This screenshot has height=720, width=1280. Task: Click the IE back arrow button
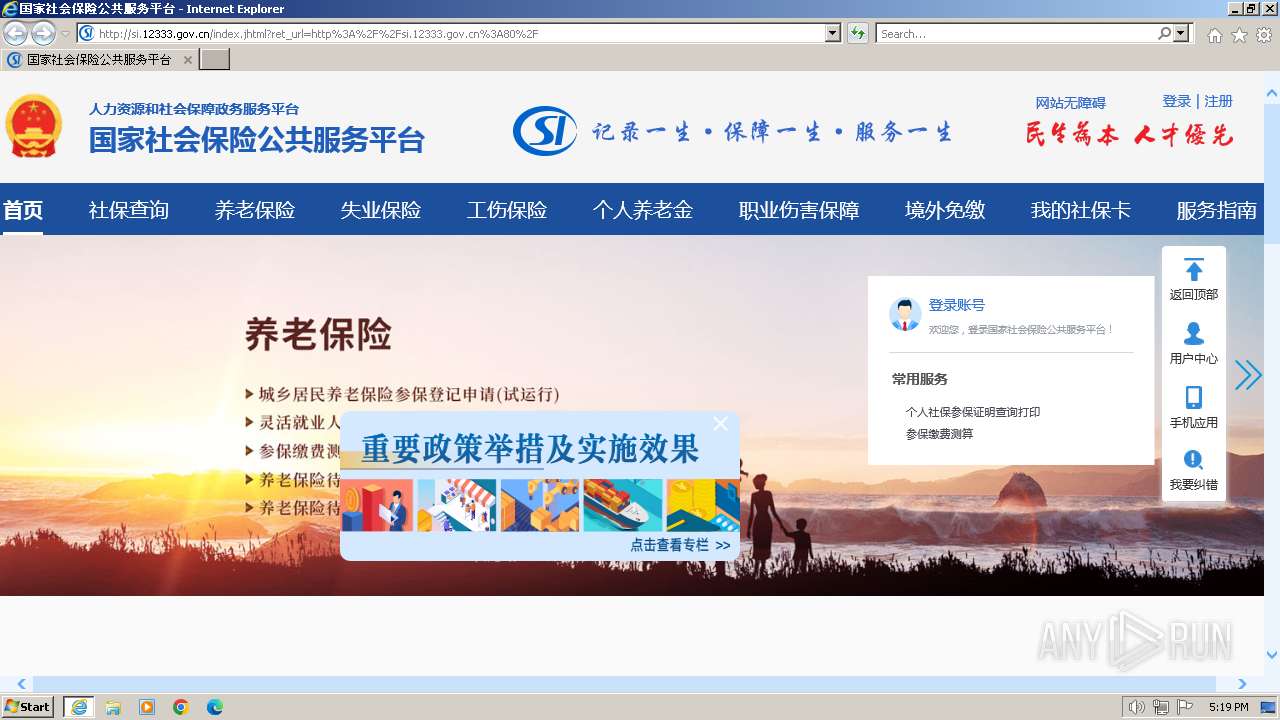[15, 33]
